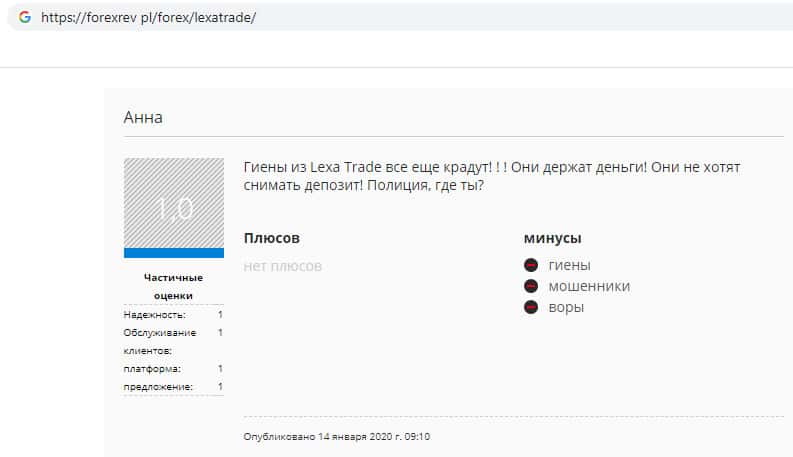Click the review text about Lexa Trade
Screen dimensions: 793x457
coord(492,176)
